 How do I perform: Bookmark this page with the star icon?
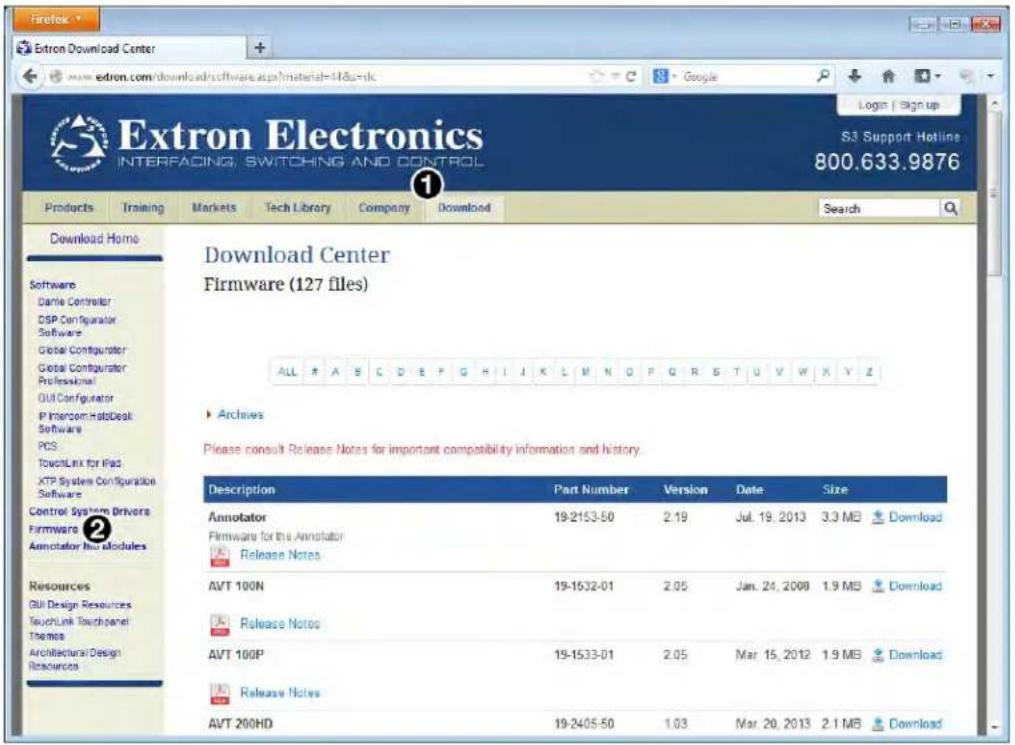tap(596, 76)
